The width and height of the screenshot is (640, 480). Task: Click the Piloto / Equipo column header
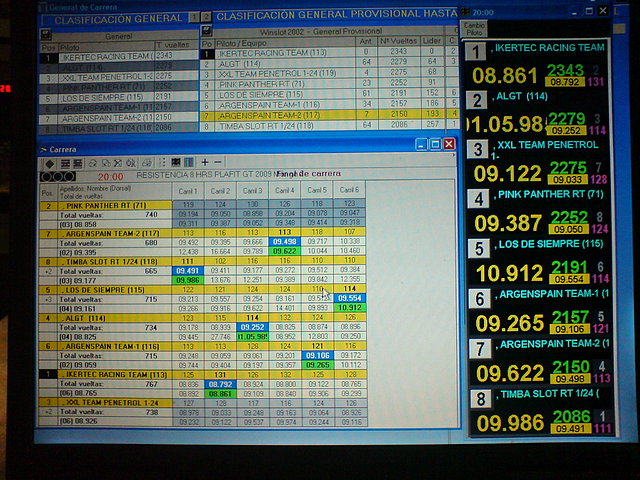[x=284, y=43]
